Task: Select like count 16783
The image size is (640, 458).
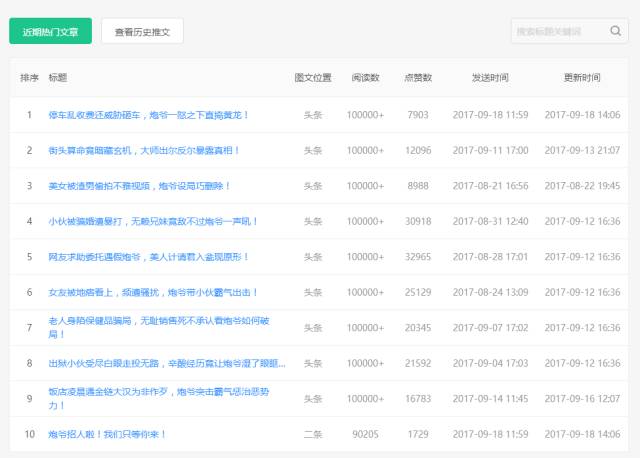Action: 418,399
